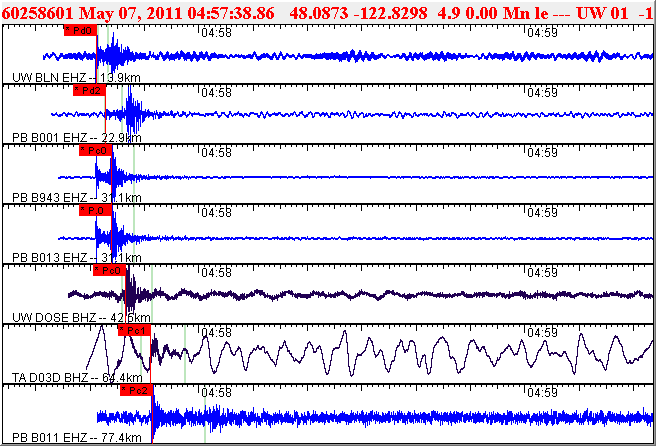Click the red pick flag on TA D03D trace

[134, 330]
